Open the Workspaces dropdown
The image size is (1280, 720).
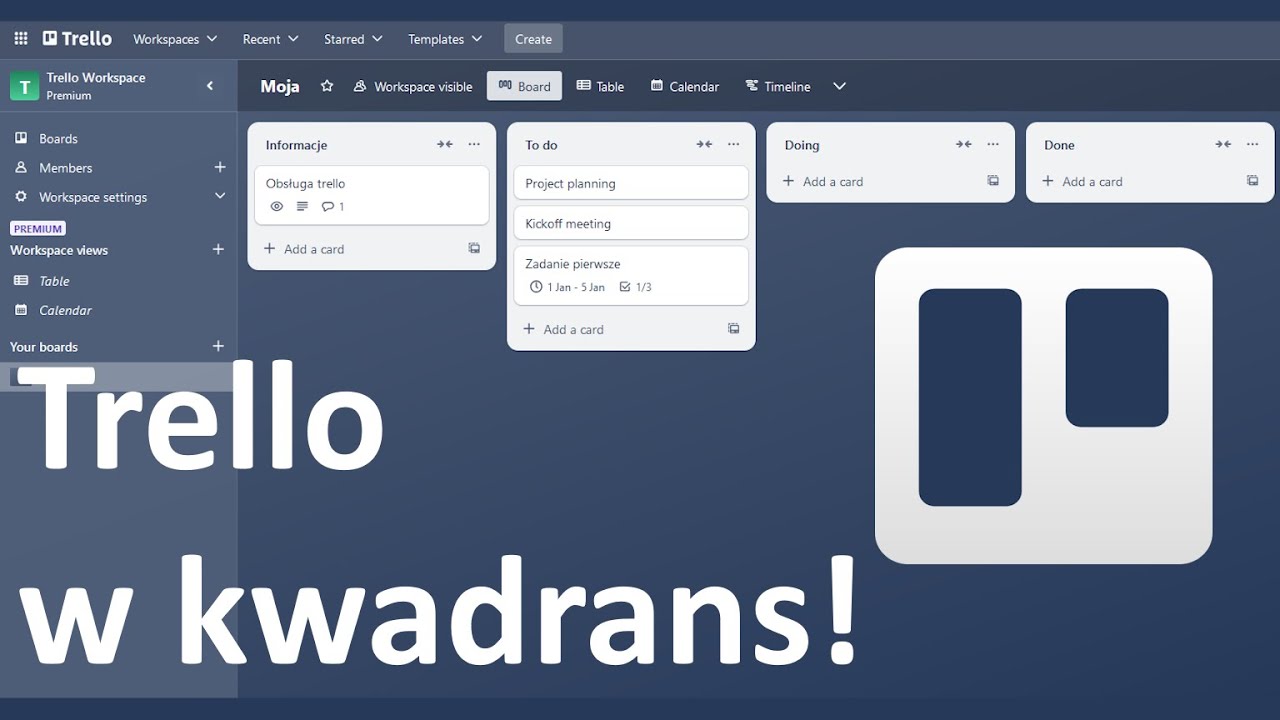coord(175,39)
